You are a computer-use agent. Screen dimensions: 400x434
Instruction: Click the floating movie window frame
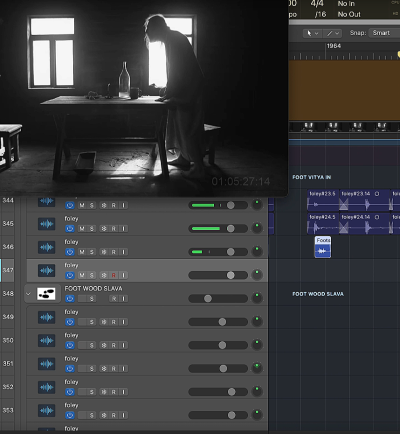(144, 97)
